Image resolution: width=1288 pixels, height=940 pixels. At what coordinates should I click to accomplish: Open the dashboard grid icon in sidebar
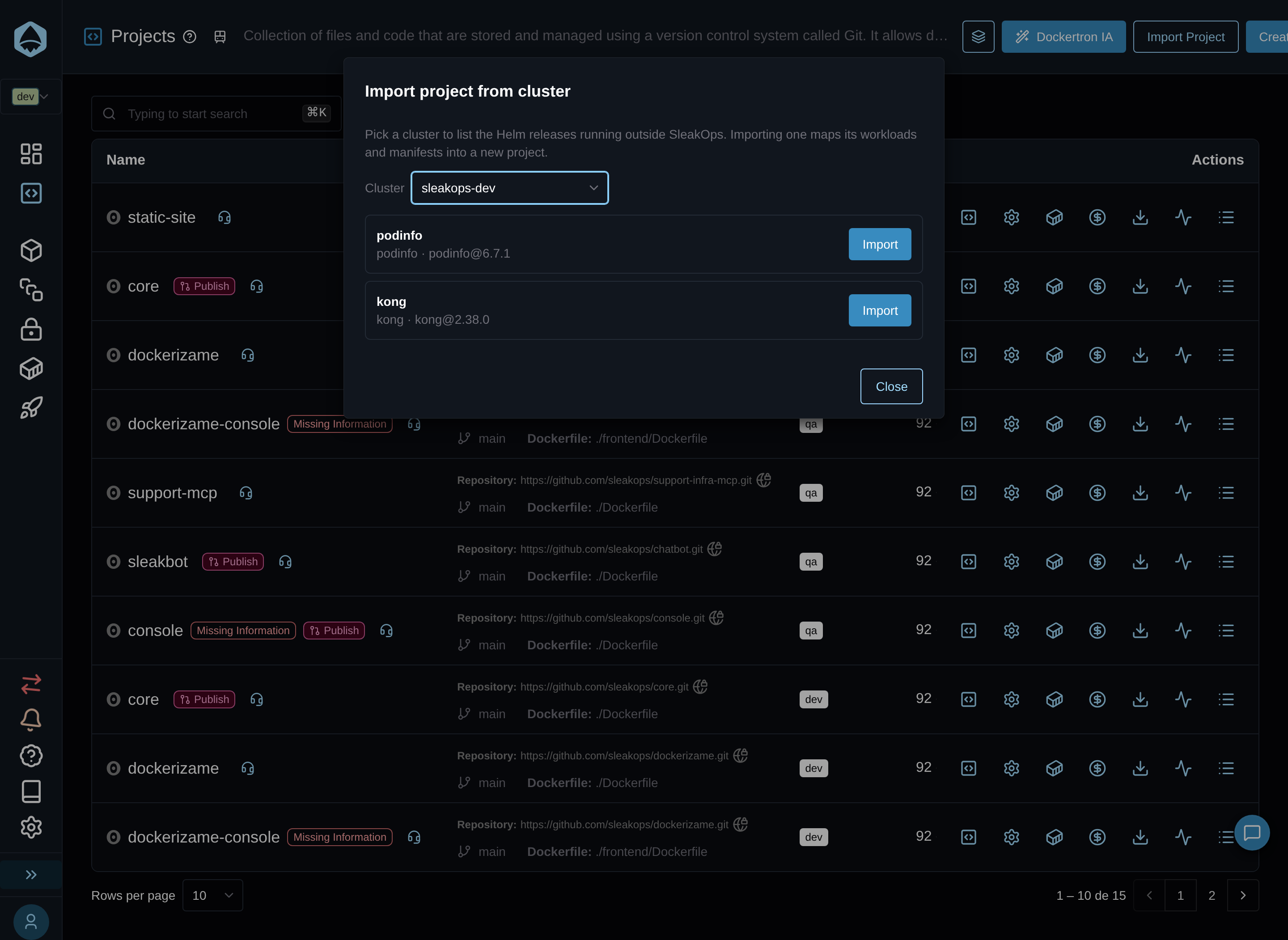point(31,154)
